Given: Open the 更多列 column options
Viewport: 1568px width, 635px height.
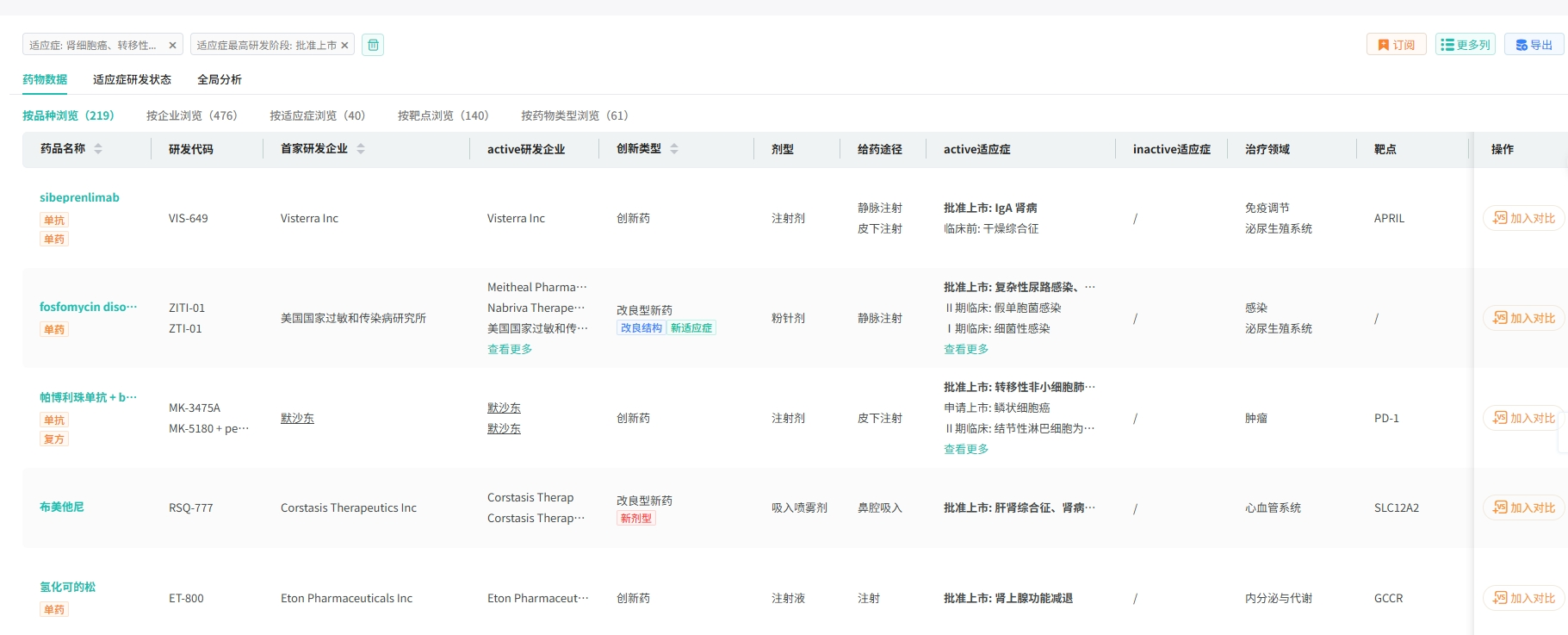Looking at the screenshot, I should click(x=1465, y=45).
